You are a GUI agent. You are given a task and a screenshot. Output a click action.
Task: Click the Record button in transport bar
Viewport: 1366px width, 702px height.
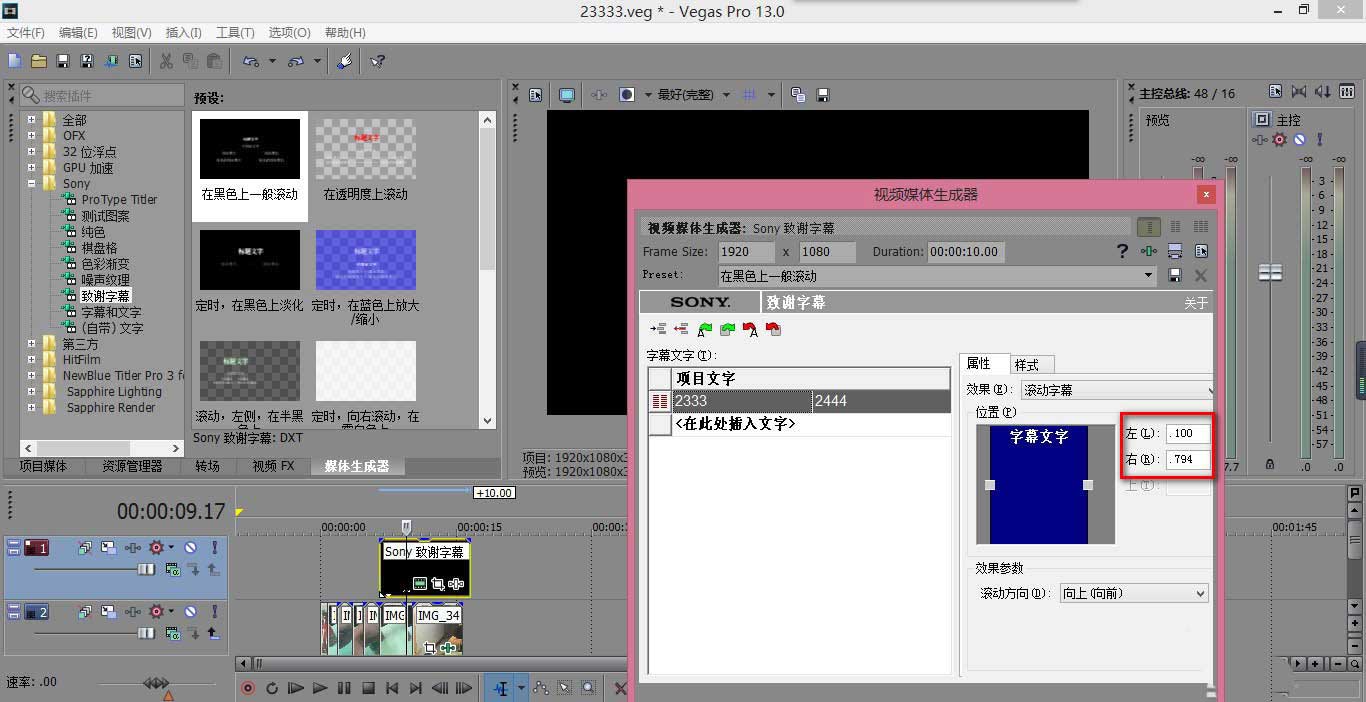pos(248,688)
